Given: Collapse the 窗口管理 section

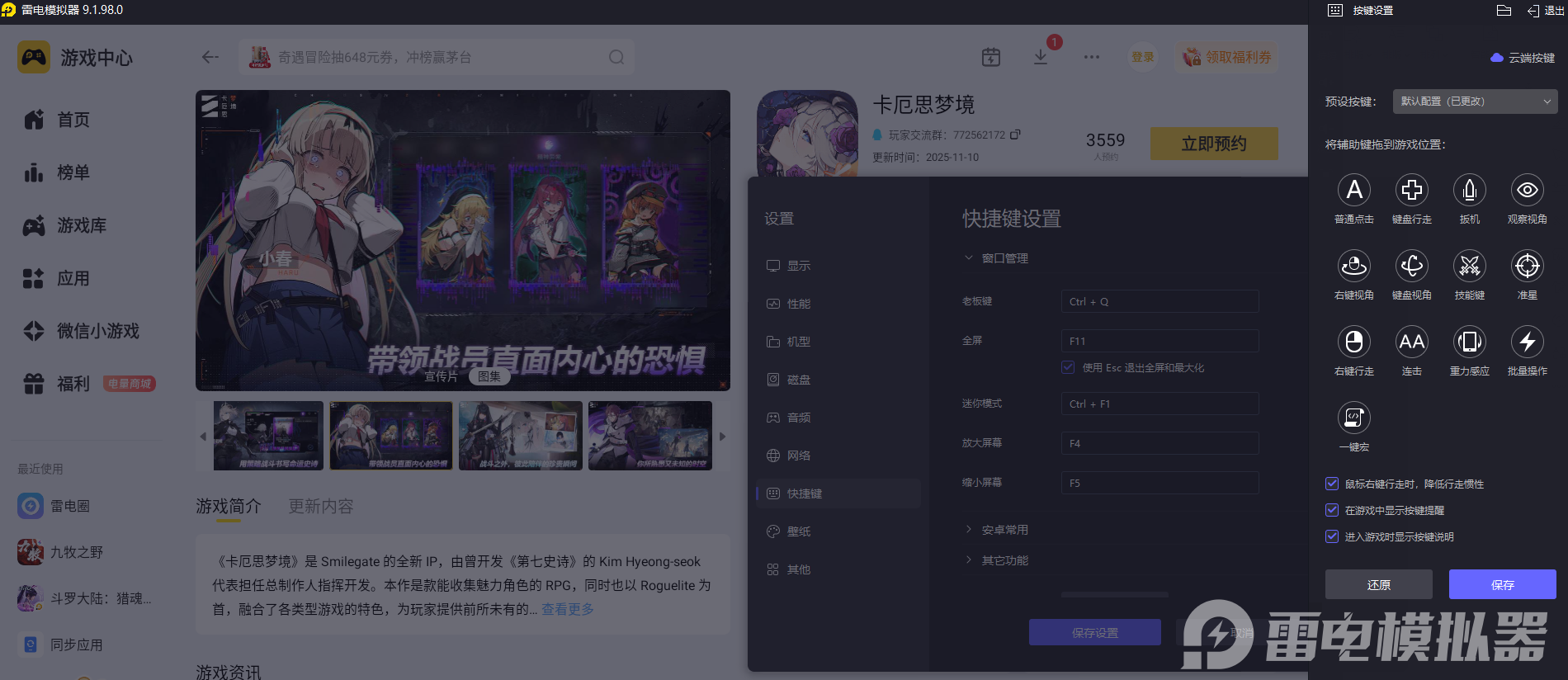Looking at the screenshot, I should click(996, 258).
